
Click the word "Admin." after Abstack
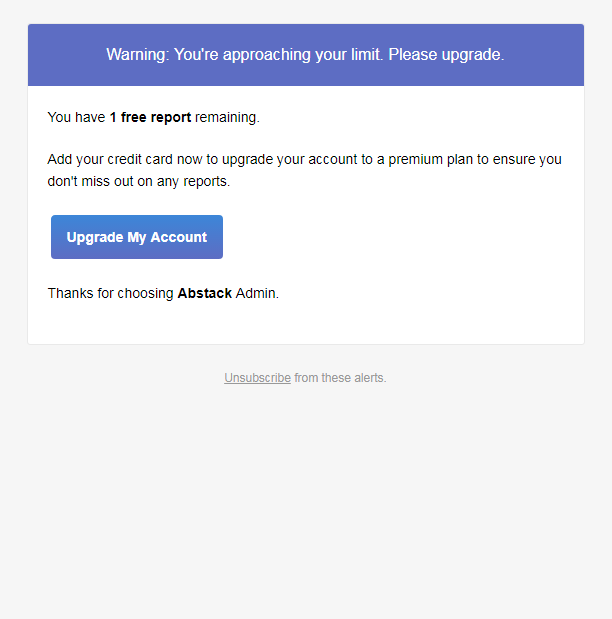(x=257, y=293)
